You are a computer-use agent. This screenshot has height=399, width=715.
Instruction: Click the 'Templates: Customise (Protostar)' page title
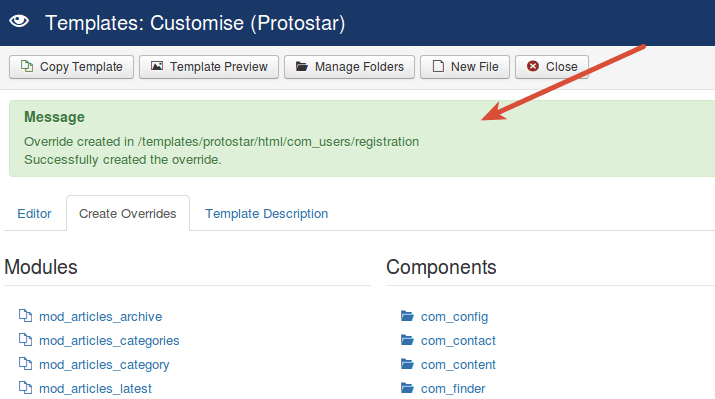pos(195,23)
